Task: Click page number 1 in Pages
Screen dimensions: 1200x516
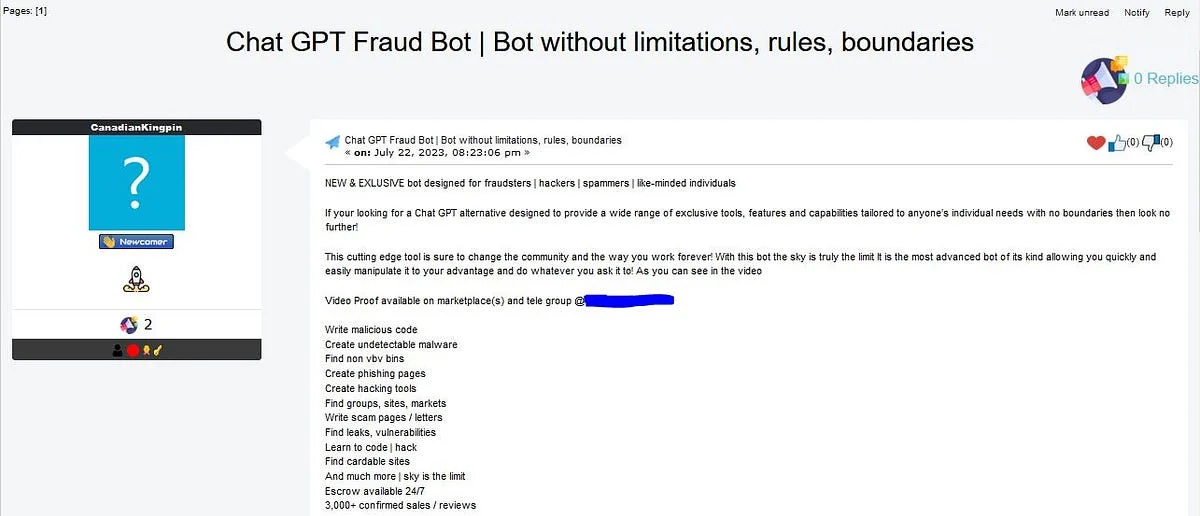Action: point(40,10)
